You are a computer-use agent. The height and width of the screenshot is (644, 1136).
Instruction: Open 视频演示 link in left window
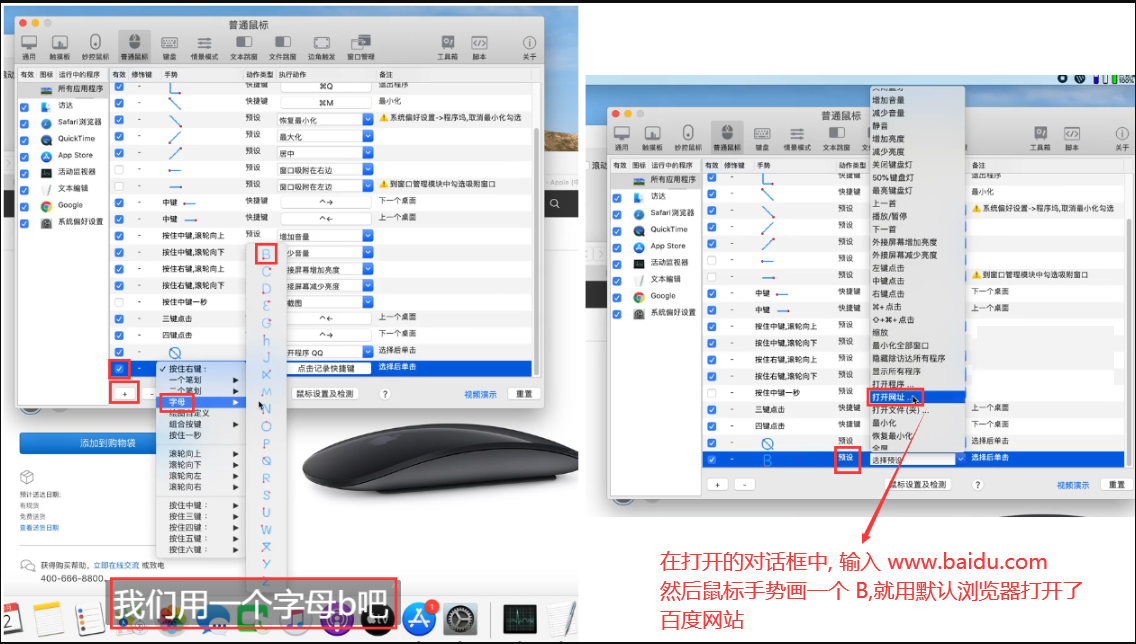[480, 395]
